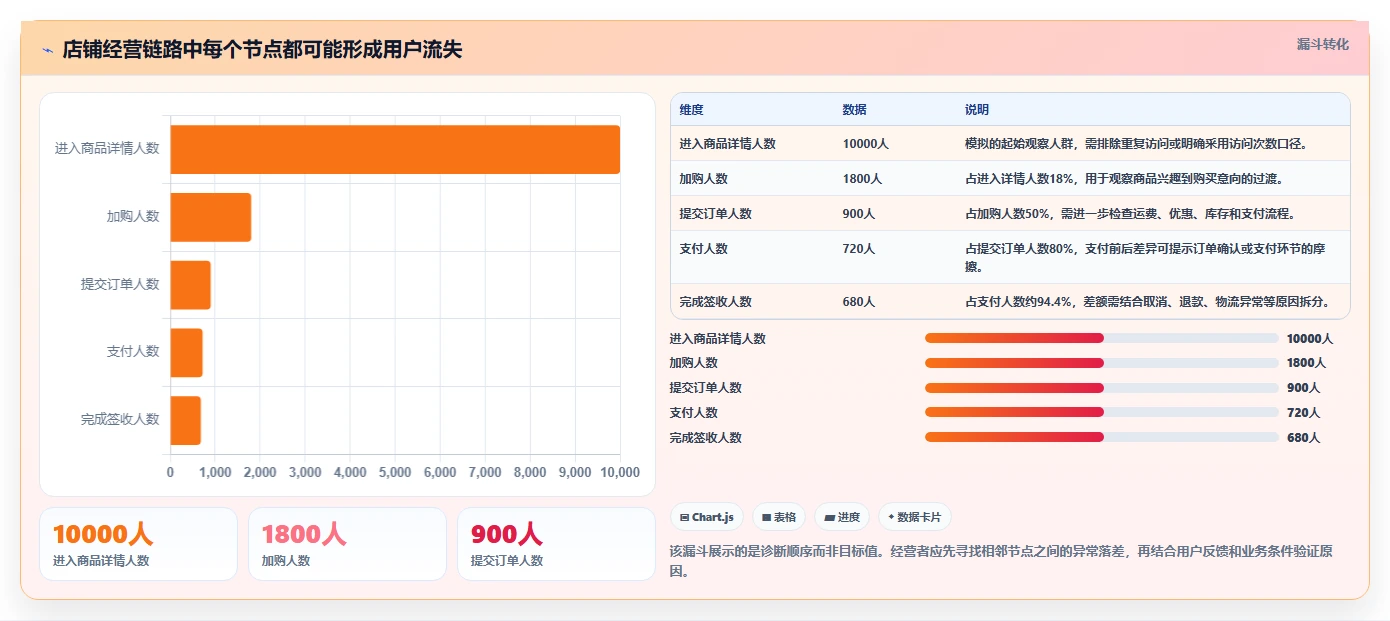Click the description starting 模拟的起始观察人群

click(x=1136, y=144)
